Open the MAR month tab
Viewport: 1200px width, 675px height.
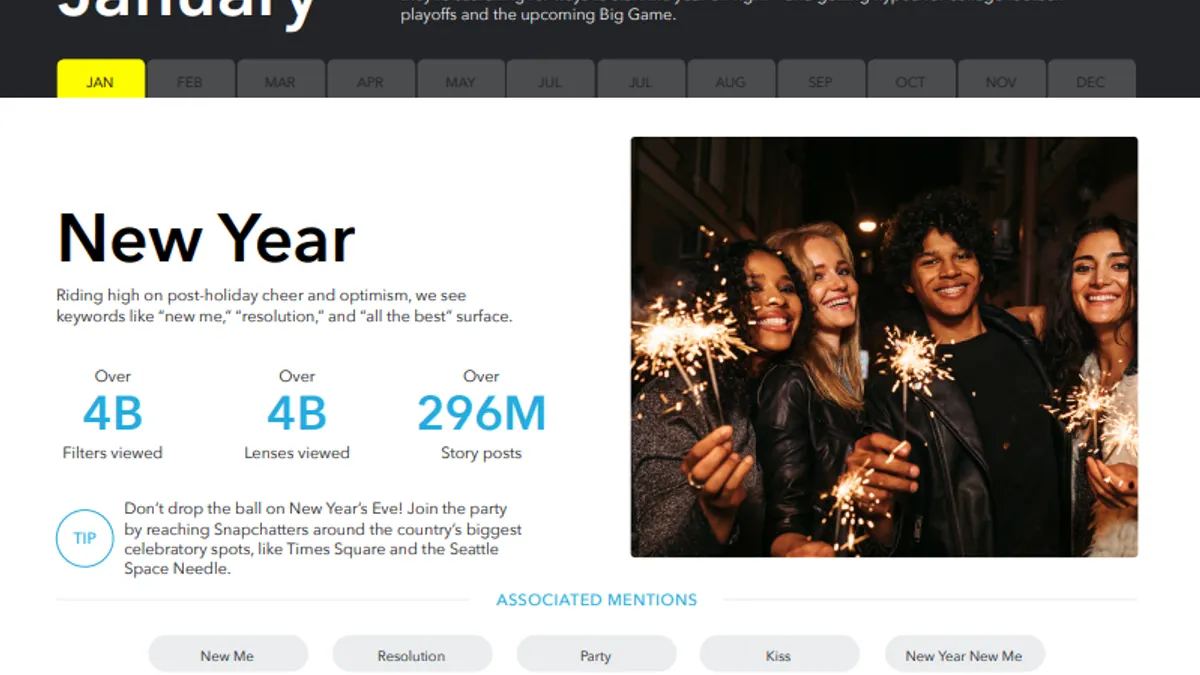tap(280, 79)
